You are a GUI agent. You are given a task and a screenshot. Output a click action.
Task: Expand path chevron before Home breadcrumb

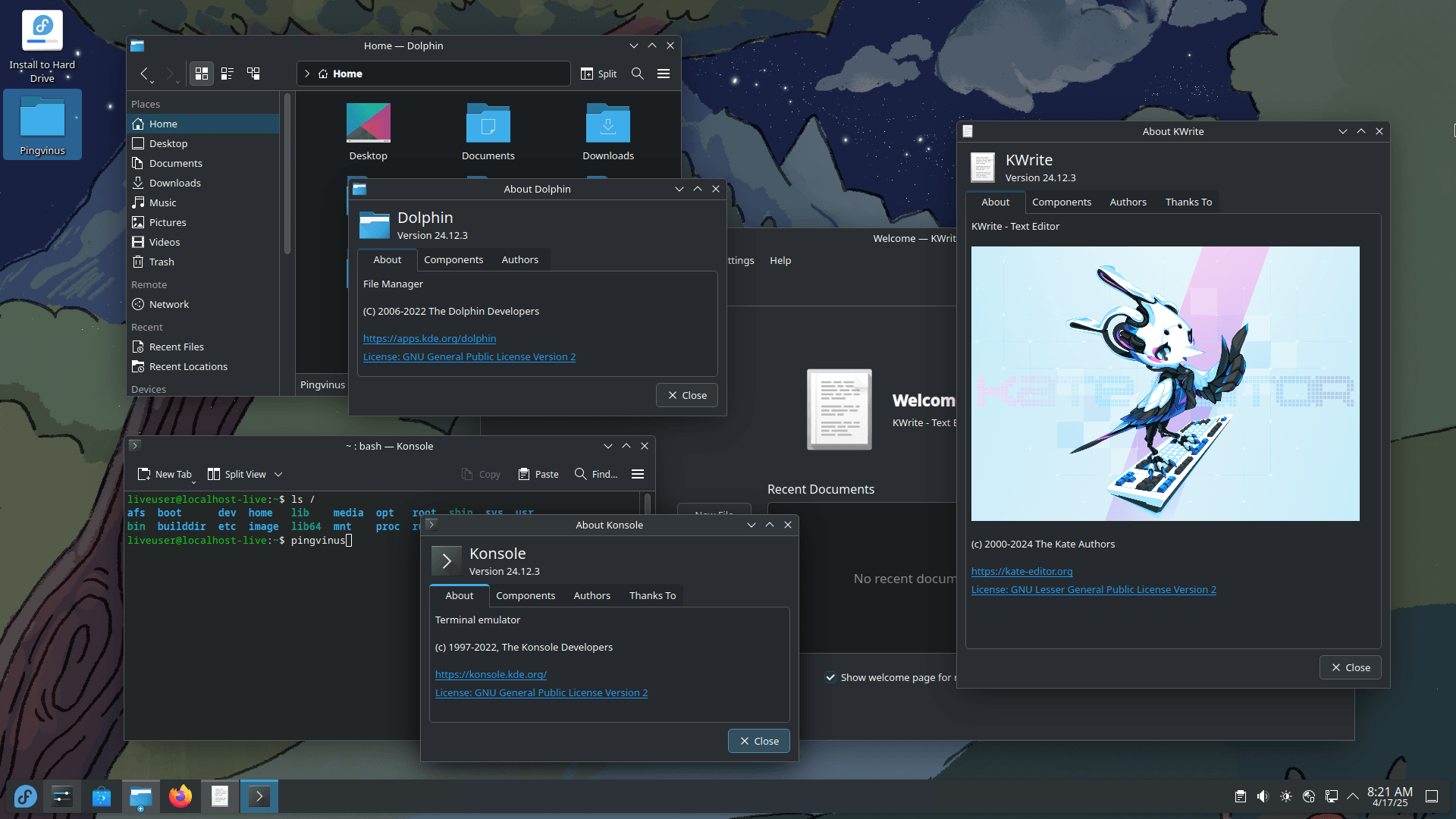pos(307,74)
